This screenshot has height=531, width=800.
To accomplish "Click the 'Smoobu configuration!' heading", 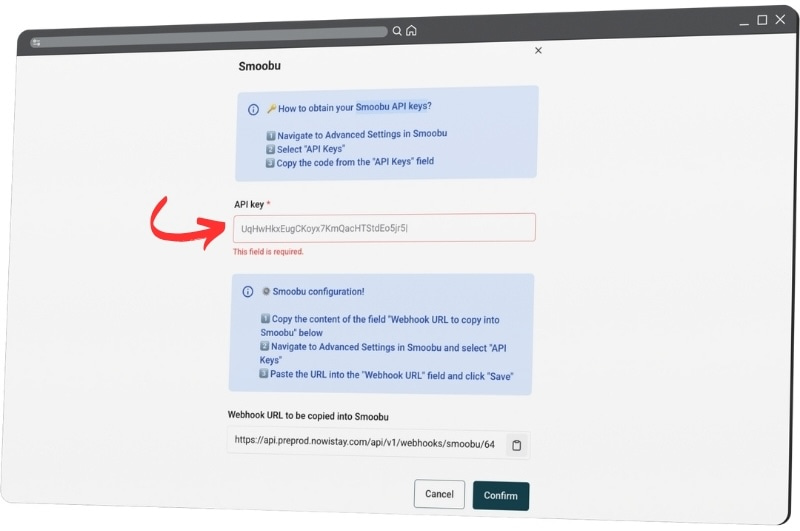I will point(318,291).
